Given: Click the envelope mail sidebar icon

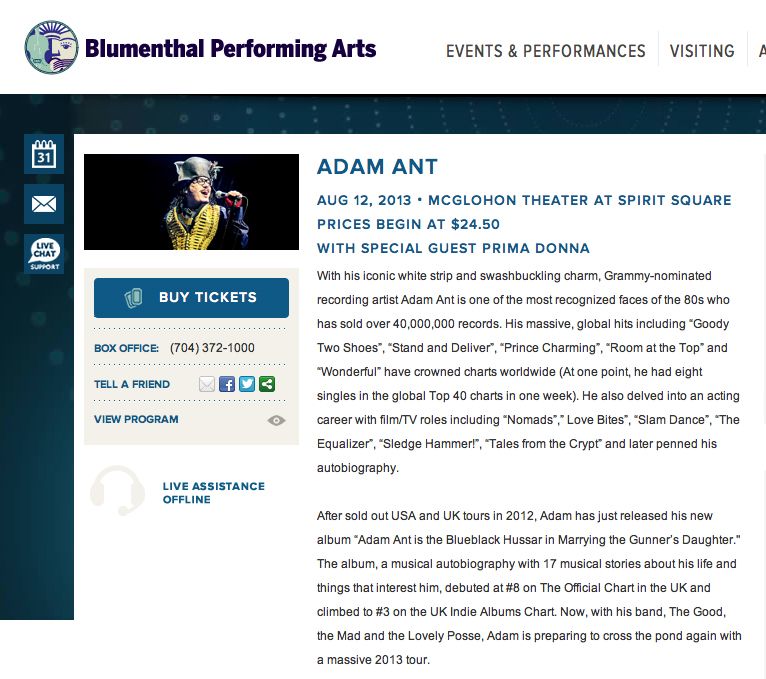Looking at the screenshot, I should pos(44,204).
